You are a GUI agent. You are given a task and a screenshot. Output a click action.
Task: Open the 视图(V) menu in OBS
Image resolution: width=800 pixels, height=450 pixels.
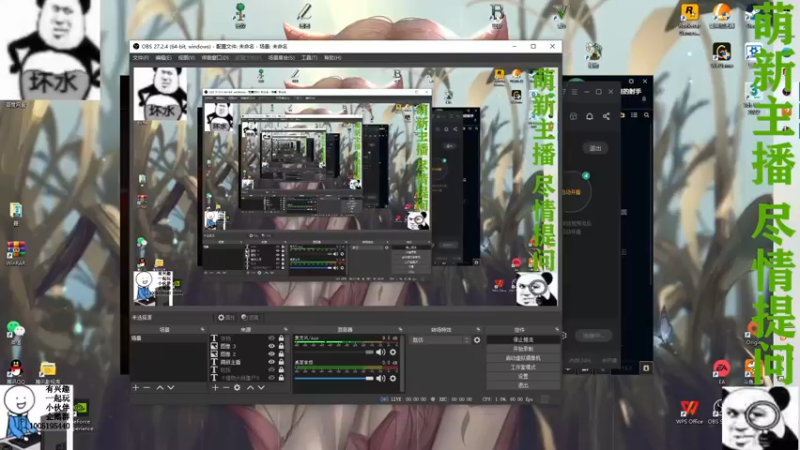(x=186, y=58)
